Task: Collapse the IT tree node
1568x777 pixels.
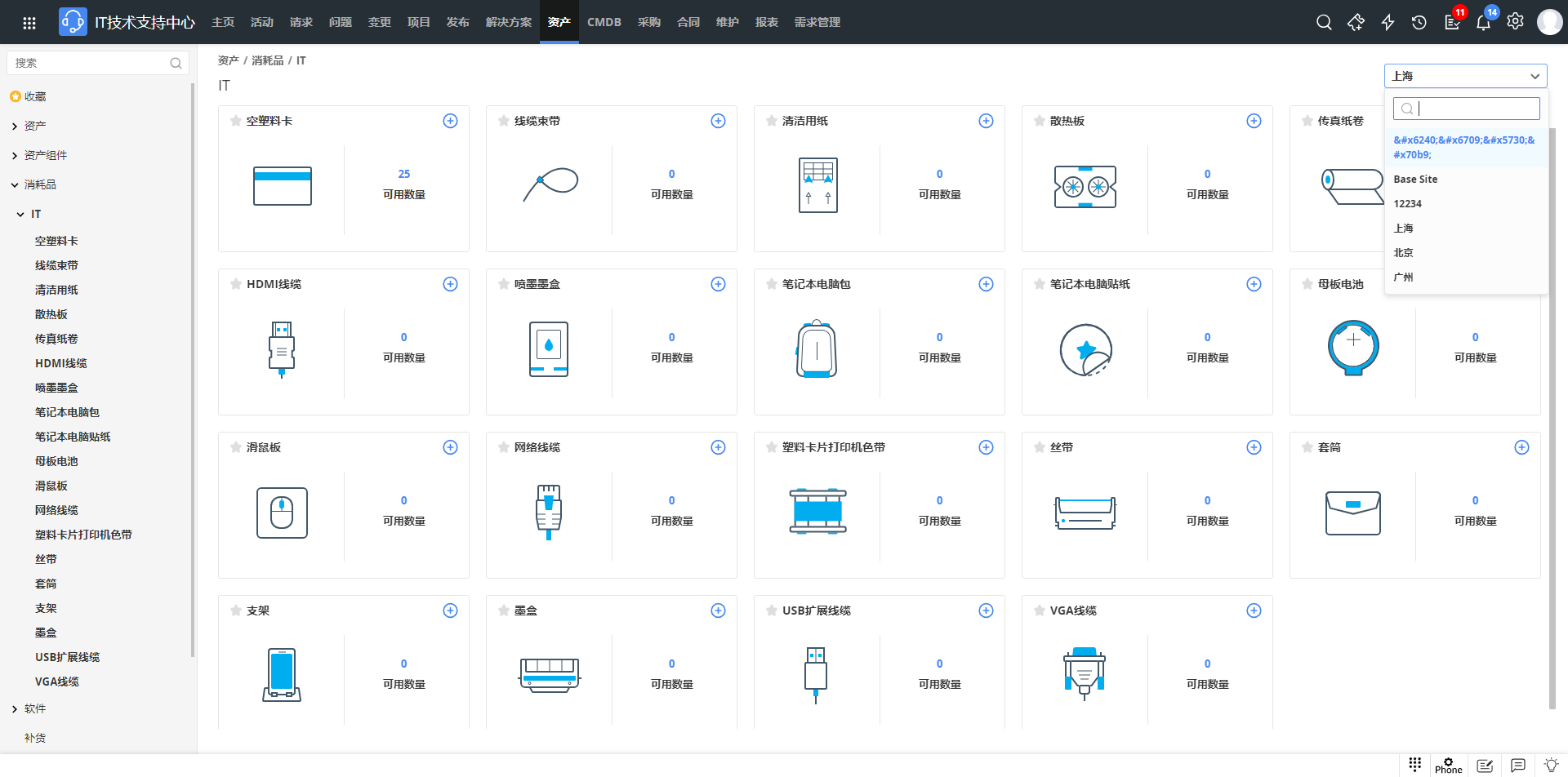Action: pos(20,215)
